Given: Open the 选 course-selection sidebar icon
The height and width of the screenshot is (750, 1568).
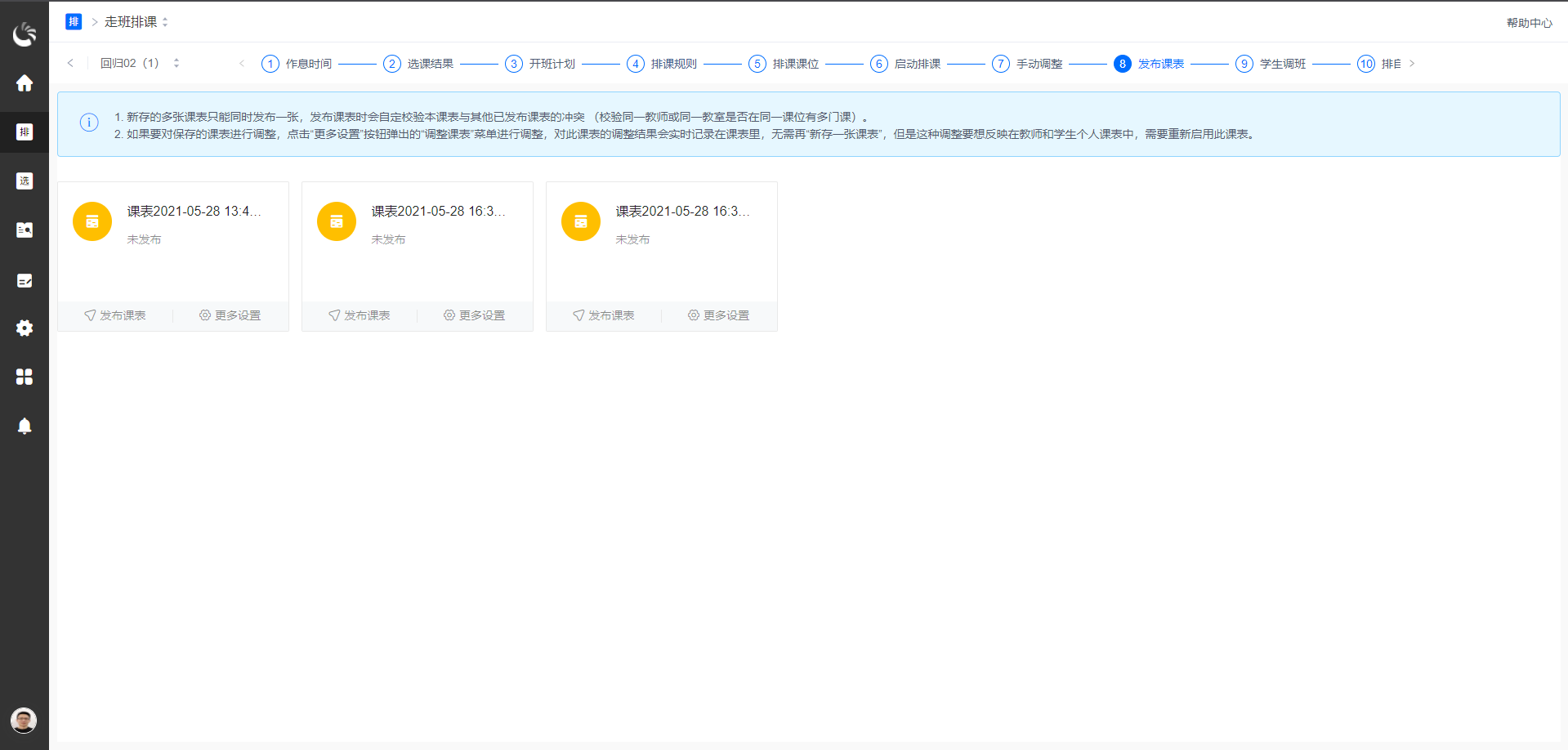Looking at the screenshot, I should 24,181.
